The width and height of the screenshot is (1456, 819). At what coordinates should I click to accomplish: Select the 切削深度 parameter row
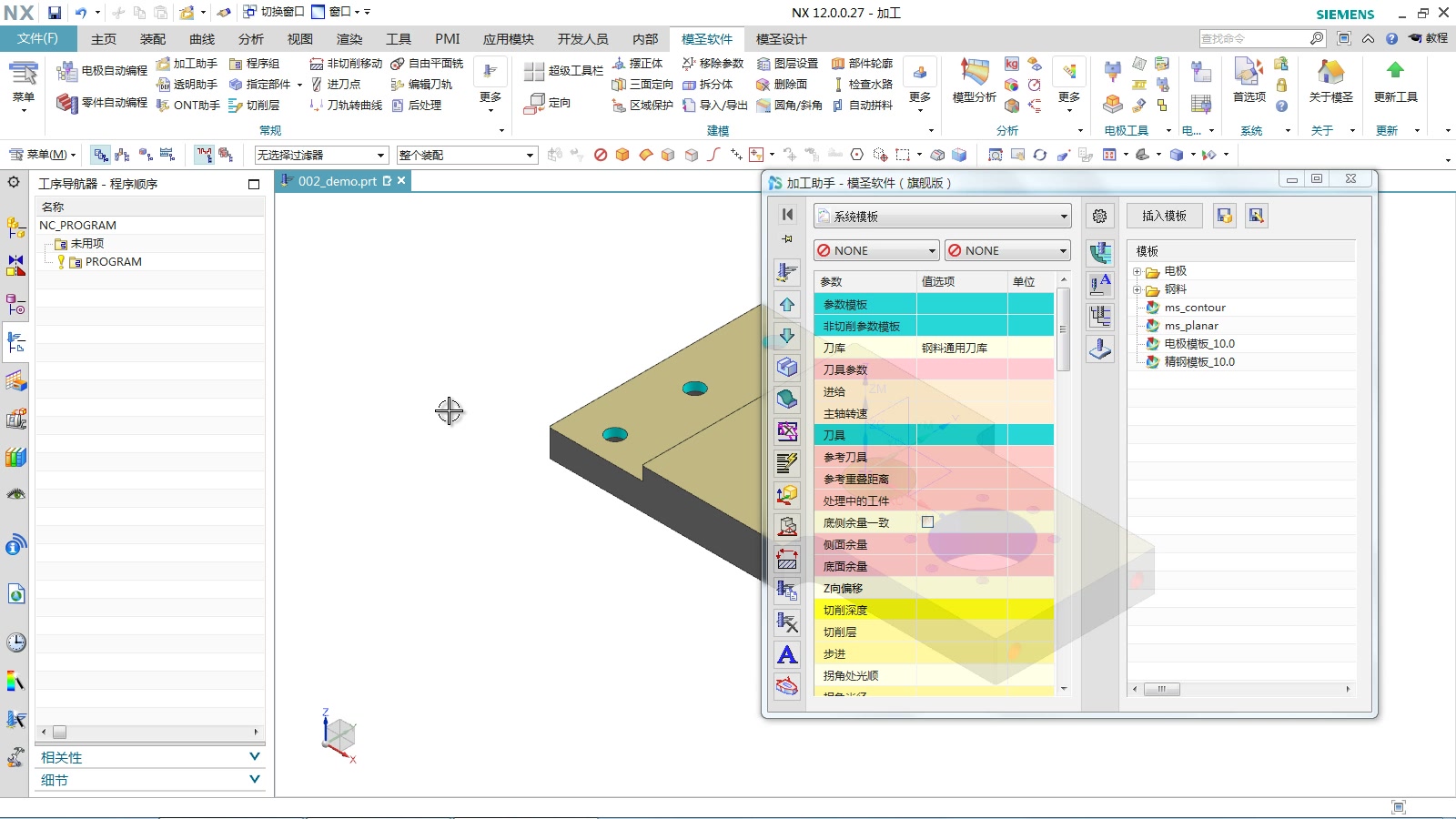[934, 611]
